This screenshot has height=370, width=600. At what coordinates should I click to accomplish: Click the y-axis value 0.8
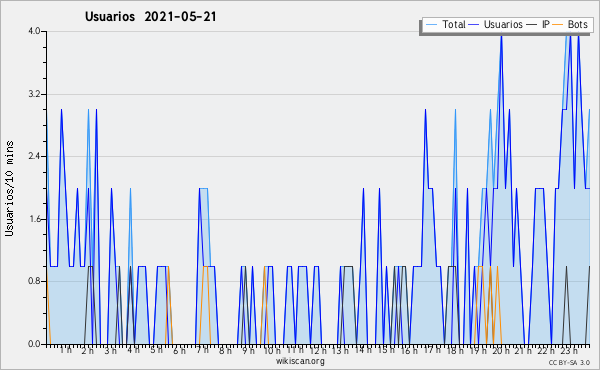click(x=34, y=281)
